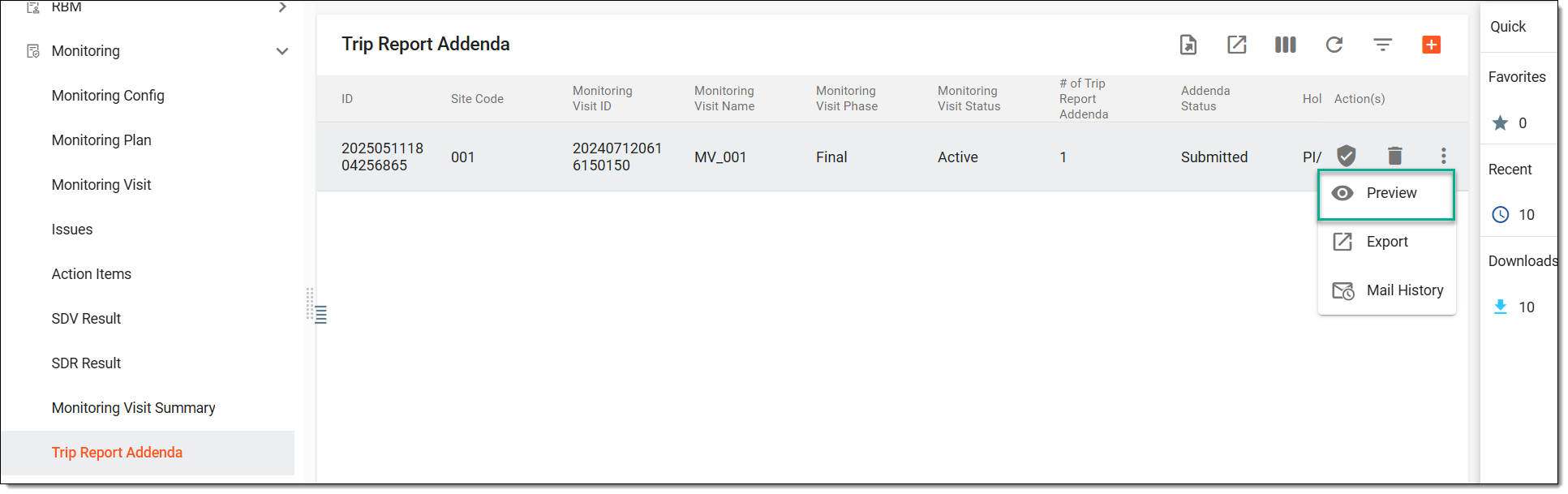Screen dimensions: 1568x494
Task: Open the filter list icon
Action: click(x=1383, y=45)
